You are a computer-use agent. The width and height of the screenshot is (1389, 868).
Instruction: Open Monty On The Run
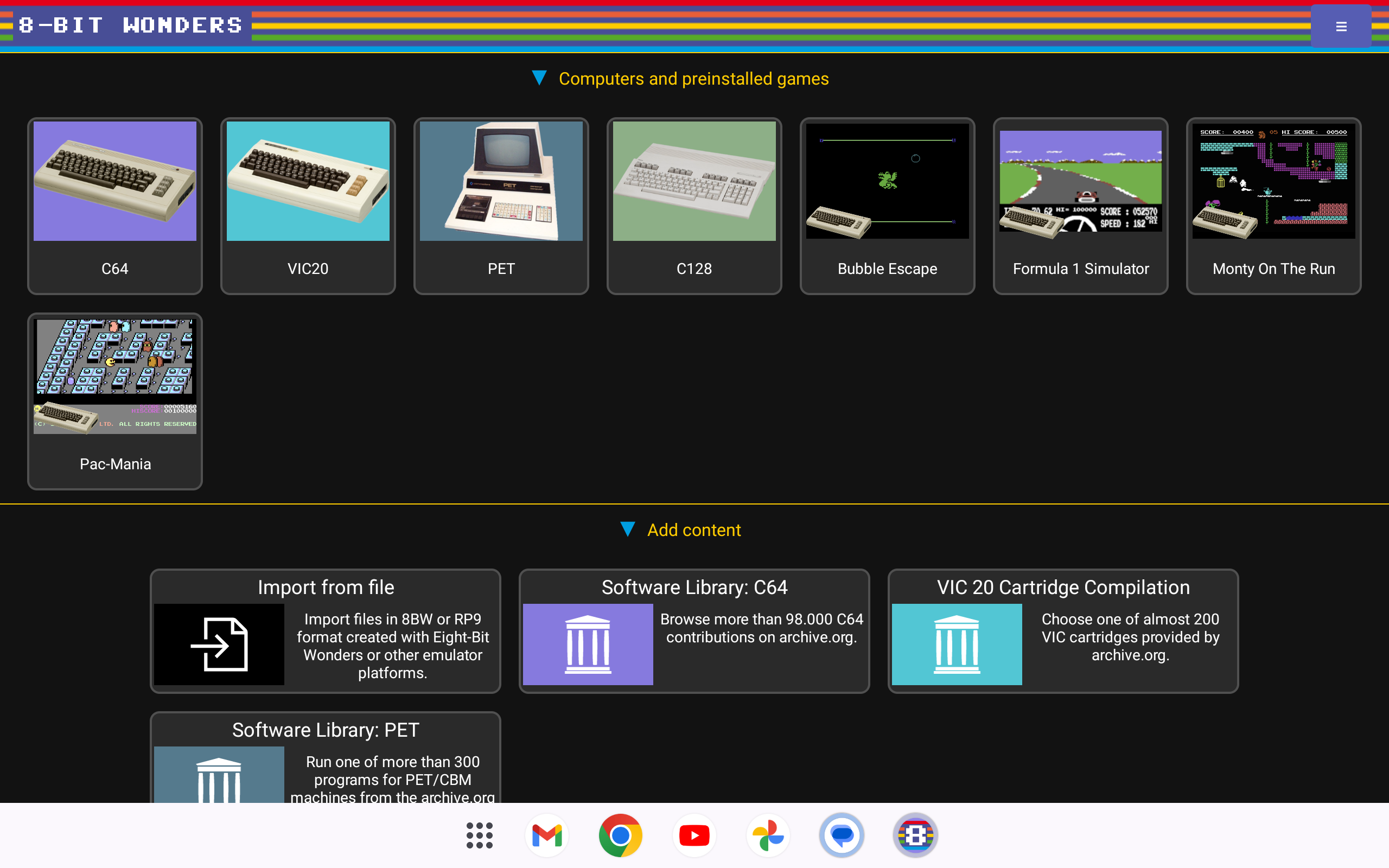pyautogui.click(x=1273, y=206)
